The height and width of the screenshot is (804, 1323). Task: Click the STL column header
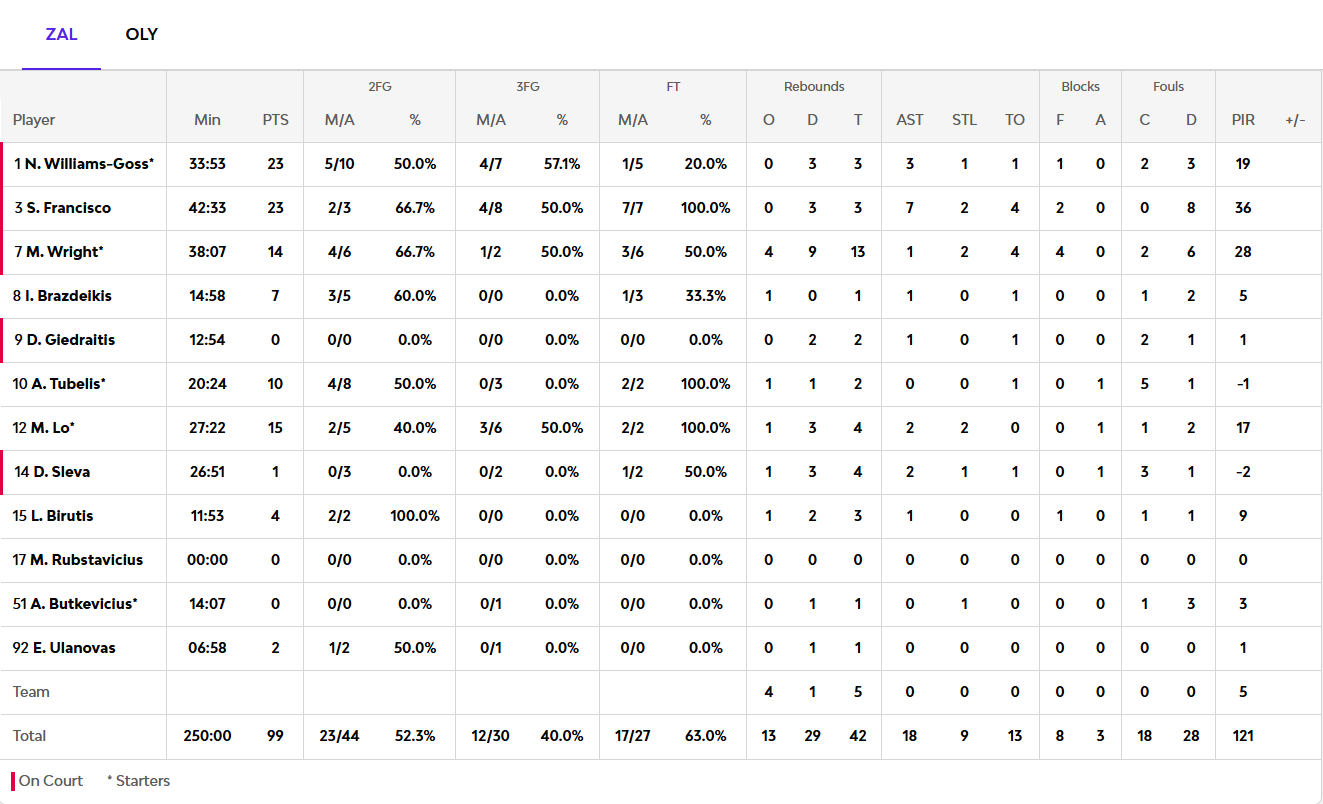coord(964,120)
